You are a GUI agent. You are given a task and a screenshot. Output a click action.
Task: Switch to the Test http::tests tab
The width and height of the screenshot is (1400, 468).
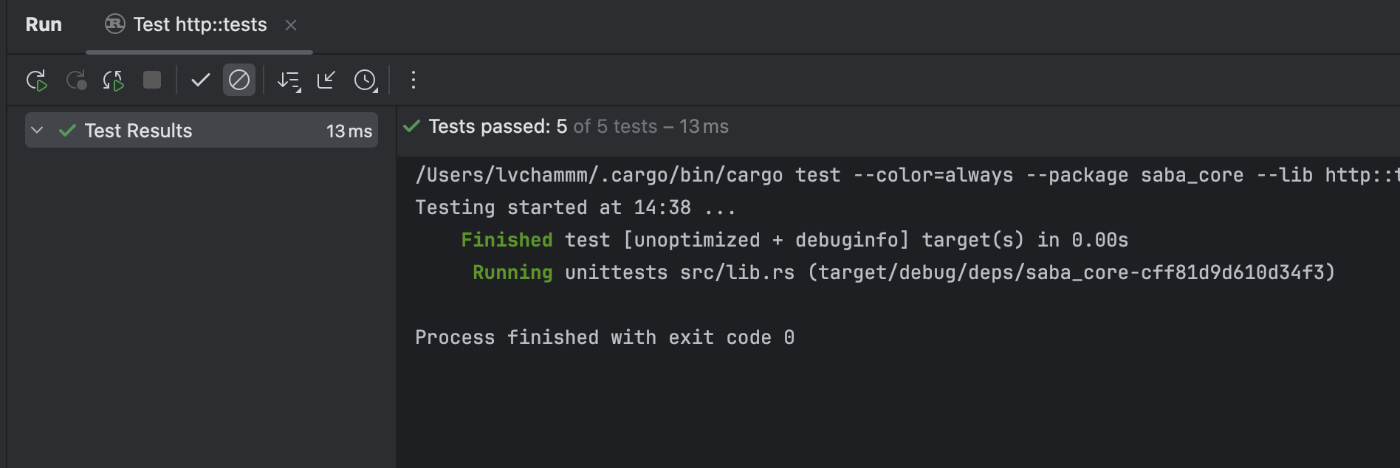(199, 25)
